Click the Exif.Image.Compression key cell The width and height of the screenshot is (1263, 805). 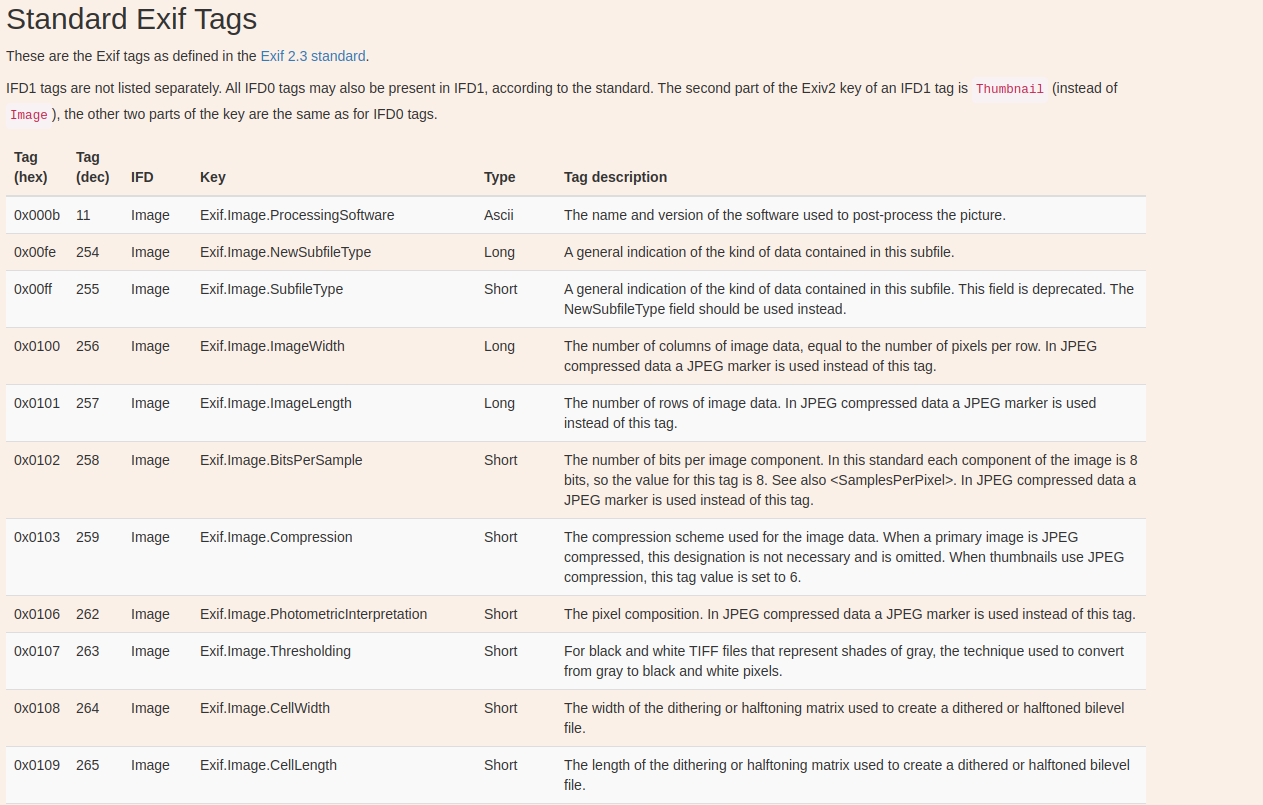(x=276, y=537)
